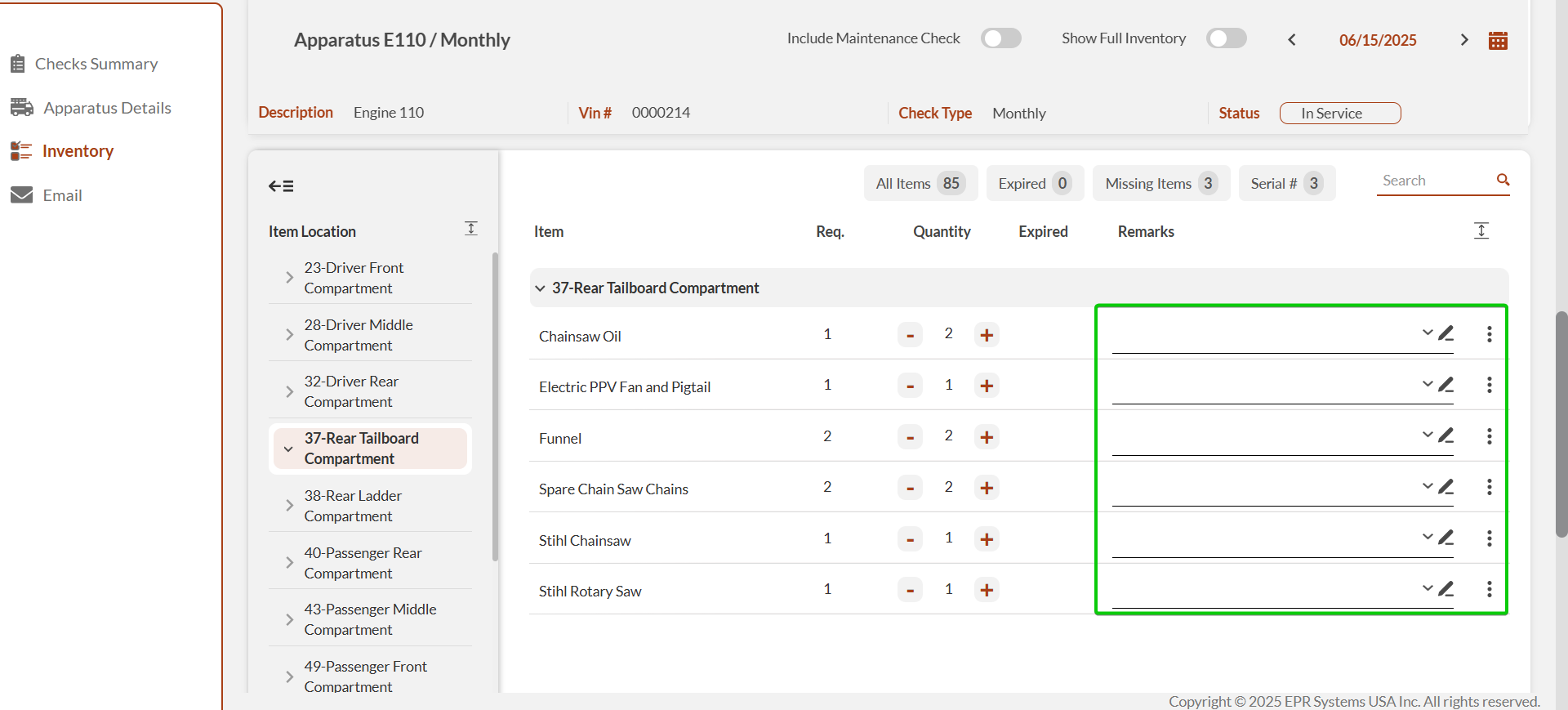Screen dimensions: 1568x710
Task: Open remarks dropdown for Electric PPV Fan
Action: tap(1427, 384)
